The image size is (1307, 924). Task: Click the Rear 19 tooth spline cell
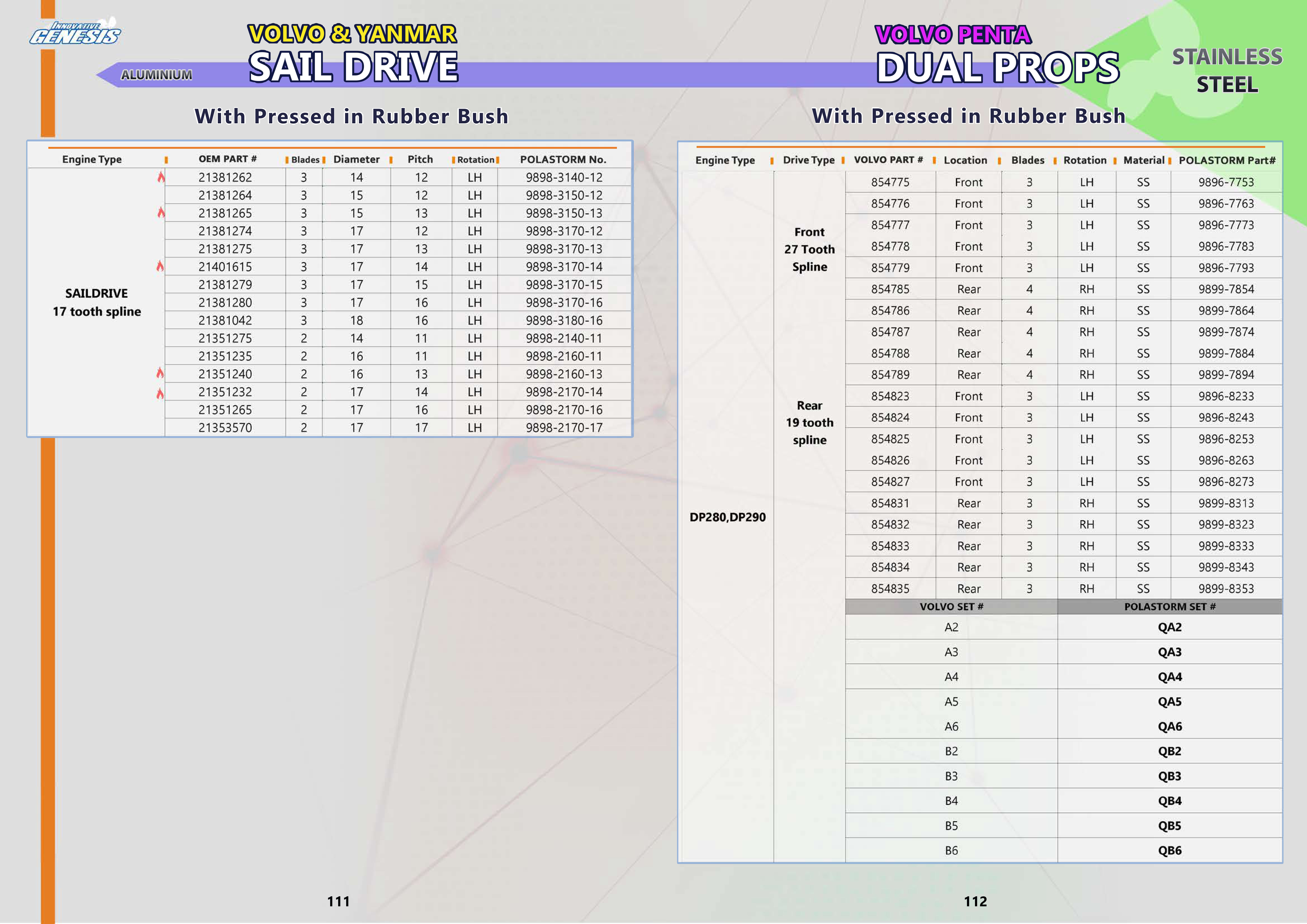(x=810, y=423)
